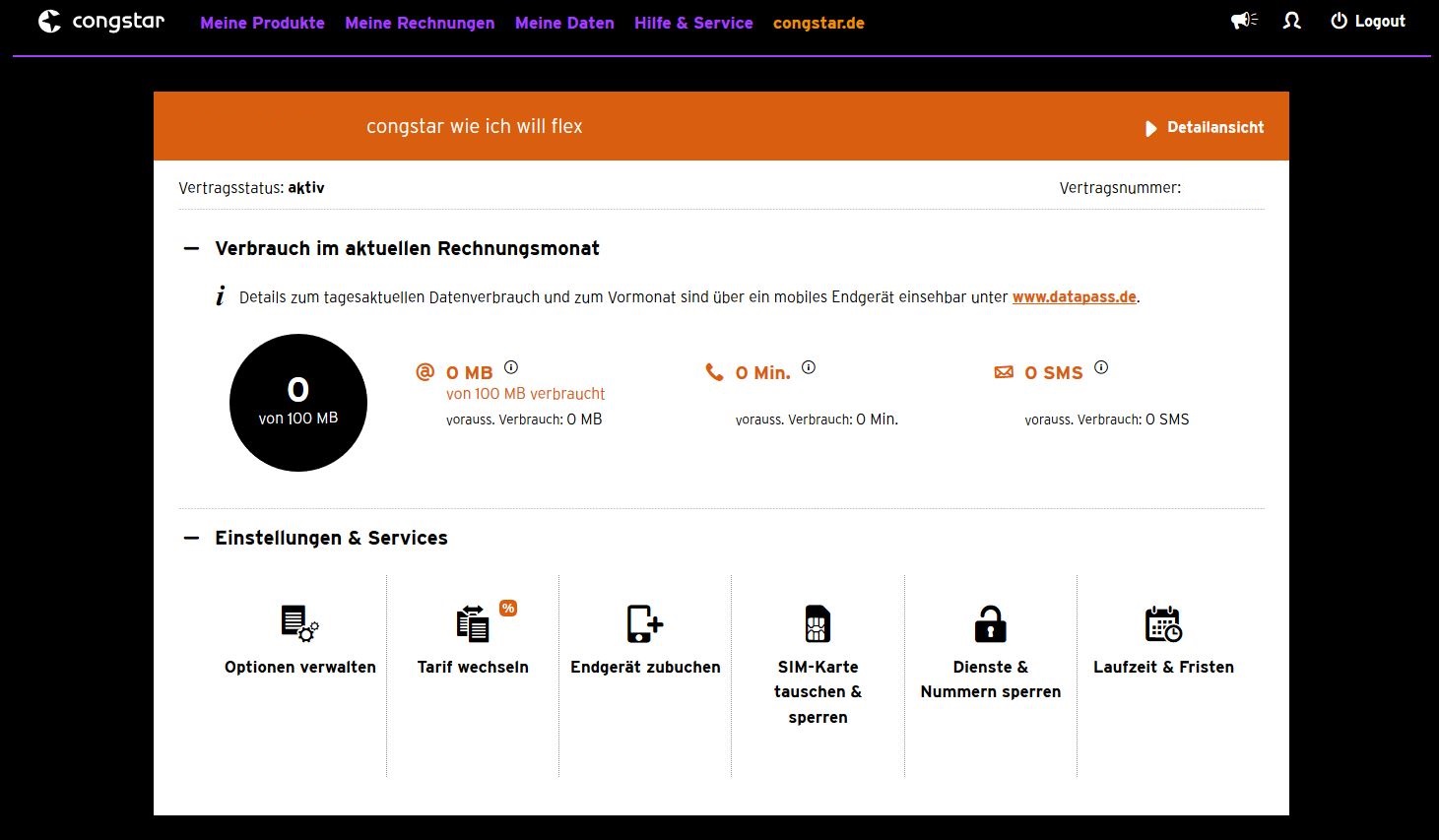Click the Dienste & Nummern sperren lock icon

point(990,623)
